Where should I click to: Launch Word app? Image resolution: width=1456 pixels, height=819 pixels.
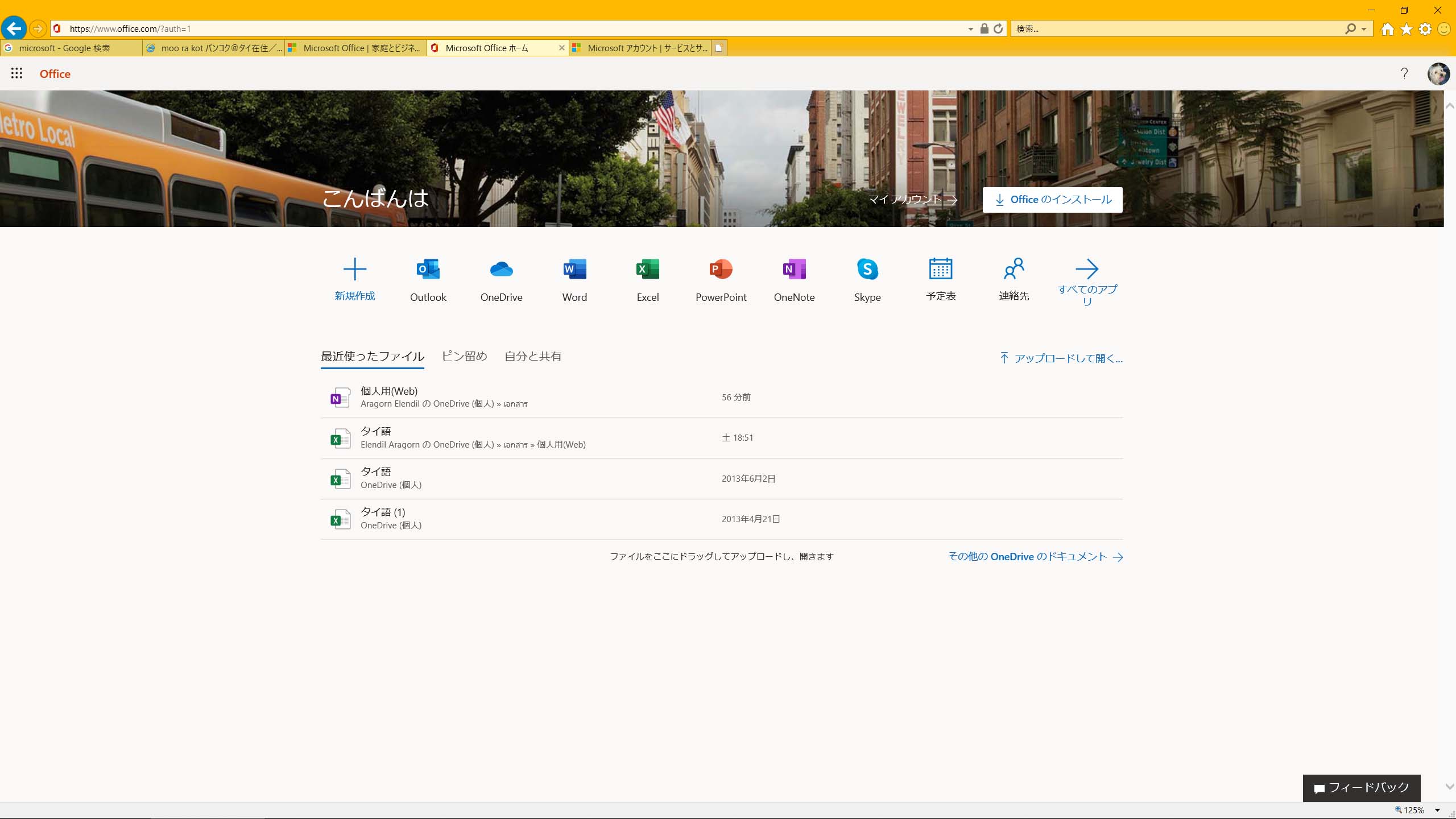click(x=574, y=280)
